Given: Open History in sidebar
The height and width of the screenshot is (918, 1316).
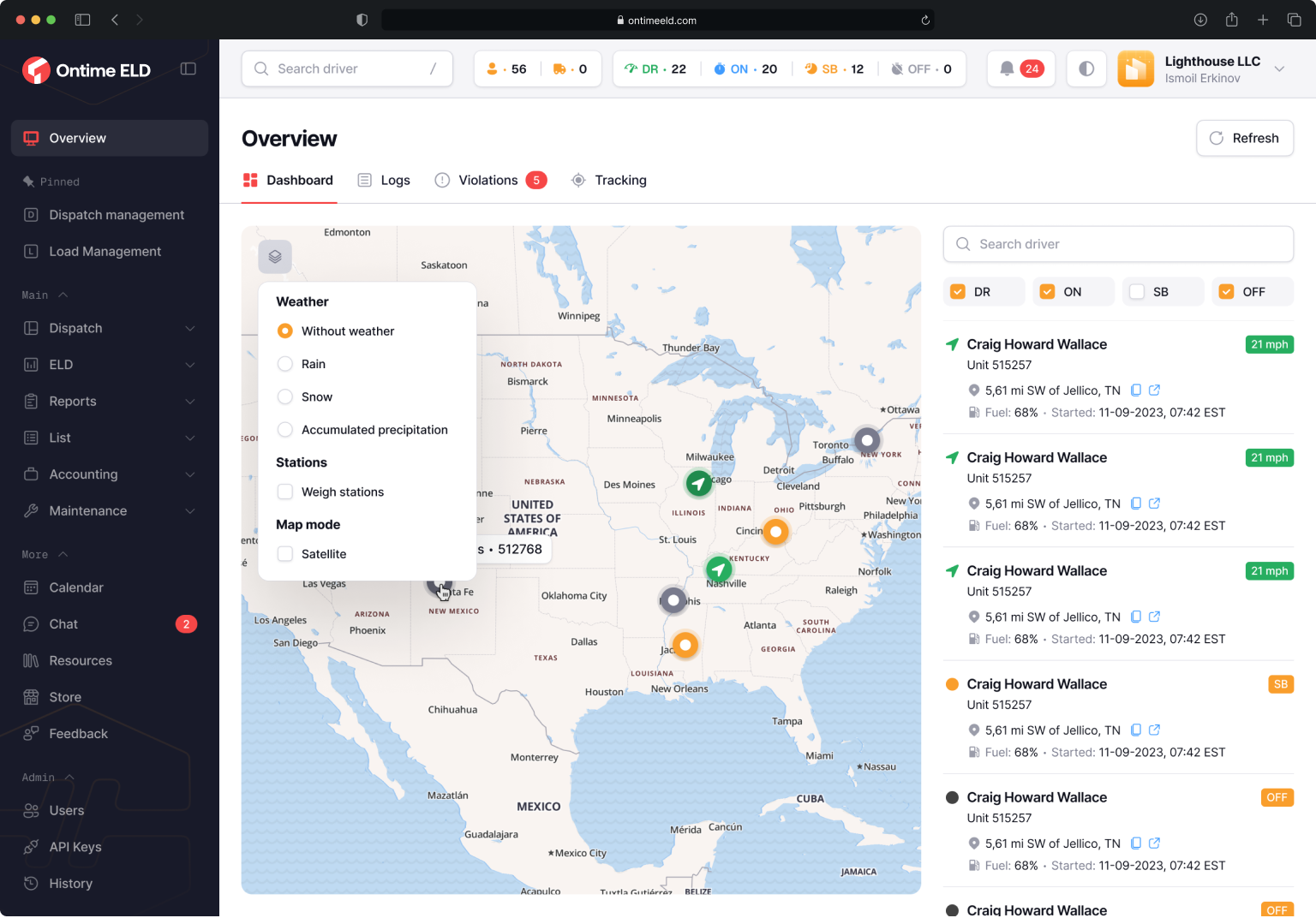Looking at the screenshot, I should [x=110, y=884].
